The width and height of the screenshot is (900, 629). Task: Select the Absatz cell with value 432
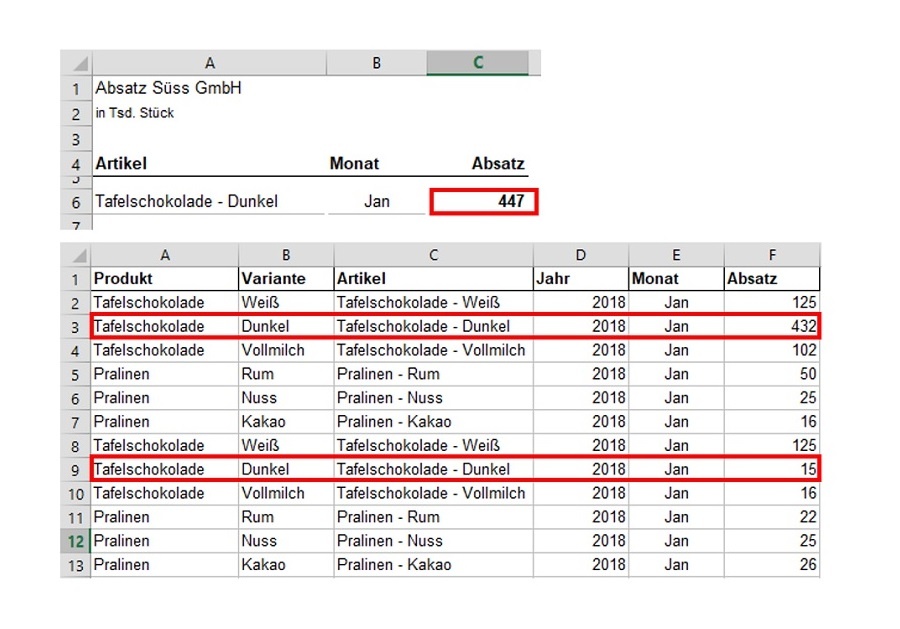pyautogui.click(x=771, y=326)
